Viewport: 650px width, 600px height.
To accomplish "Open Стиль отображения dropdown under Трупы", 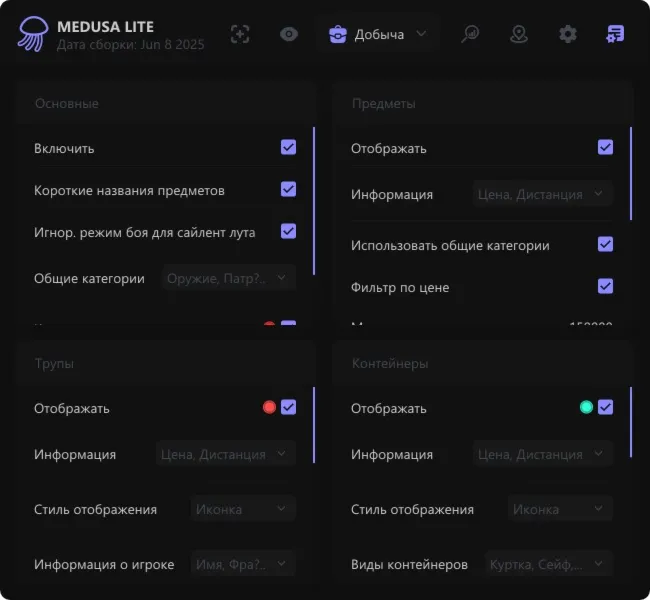I will (243, 509).
